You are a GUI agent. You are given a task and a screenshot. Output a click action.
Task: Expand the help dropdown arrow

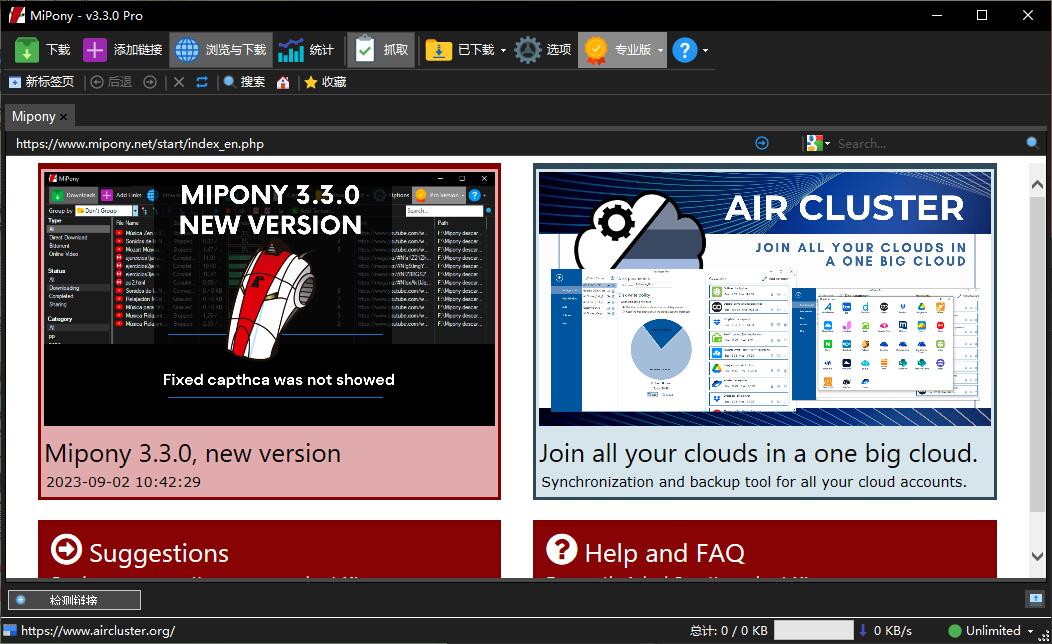coord(705,50)
